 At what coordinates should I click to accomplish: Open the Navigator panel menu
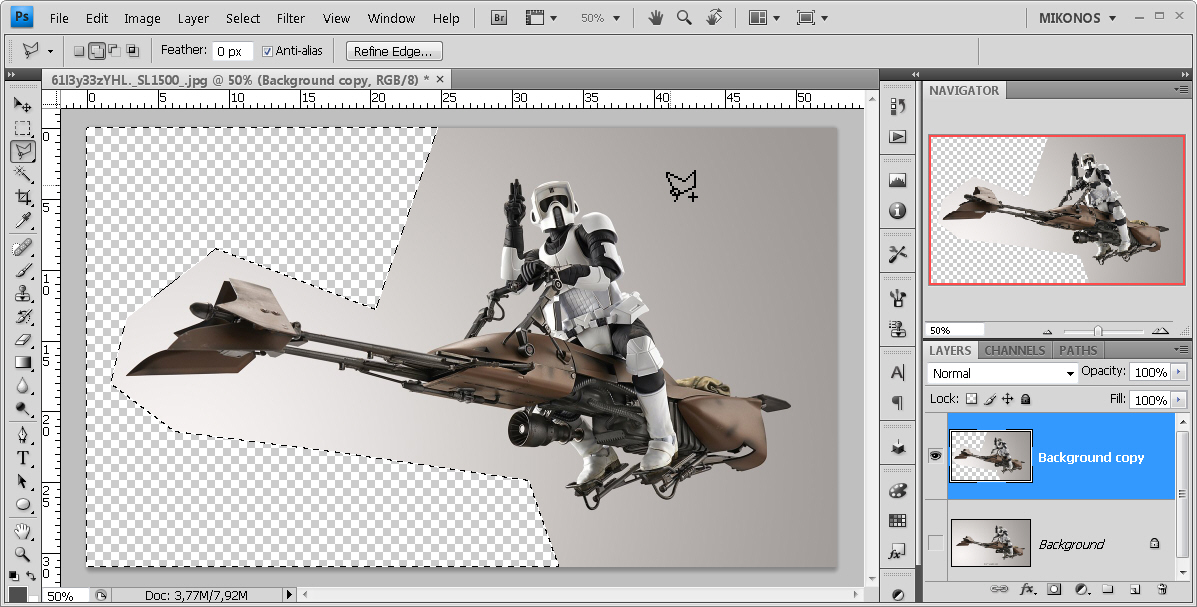pyautogui.click(x=1180, y=90)
